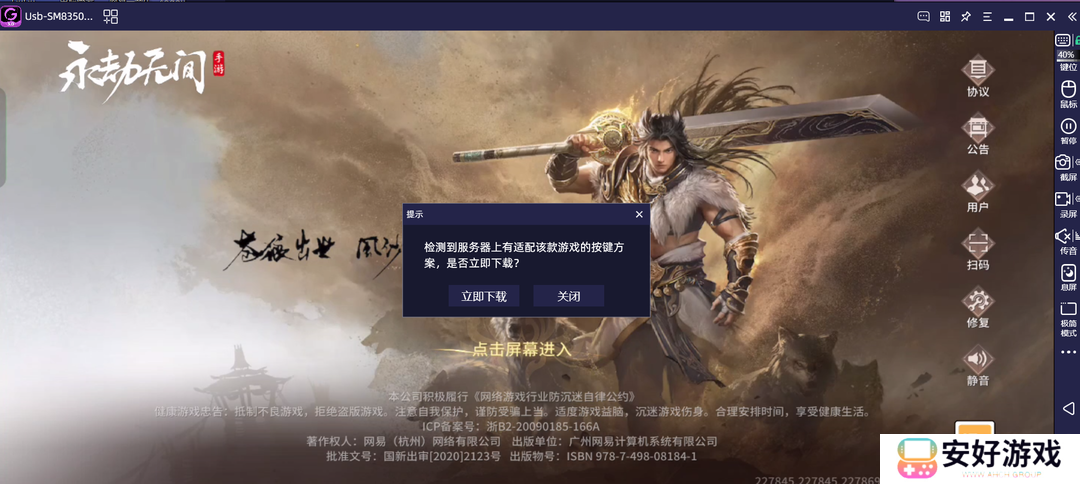Pin the window with pushpin icon
This screenshot has height=484, width=1080.
(966, 17)
